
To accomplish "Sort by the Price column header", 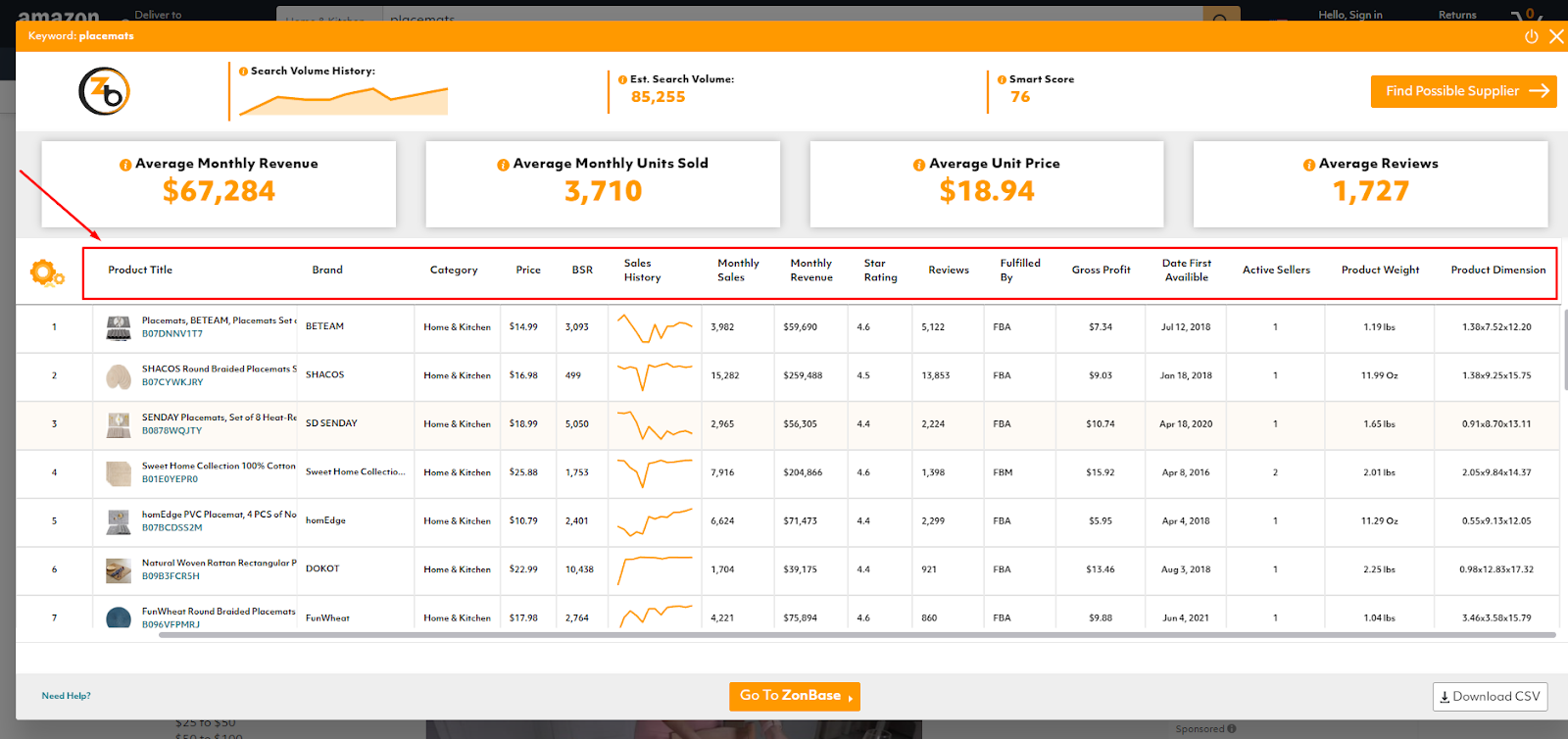I will point(528,271).
